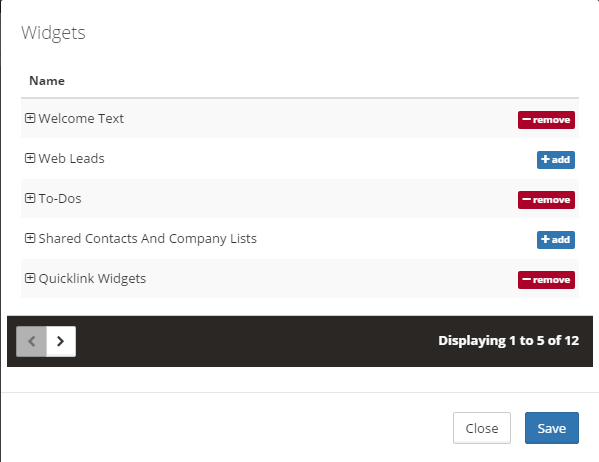Remove the To-Dos widget
The width and height of the screenshot is (599, 462).
click(x=546, y=200)
